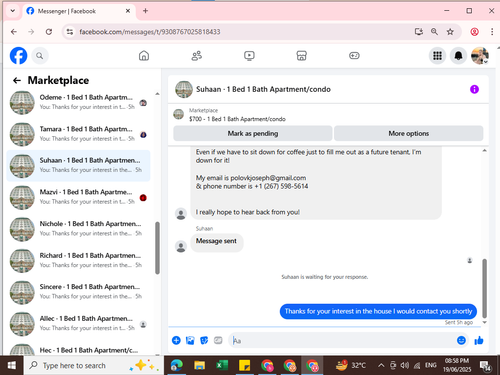500x375 pixels.
Task: Choose a sticker icon in composer
Action: 204,340
